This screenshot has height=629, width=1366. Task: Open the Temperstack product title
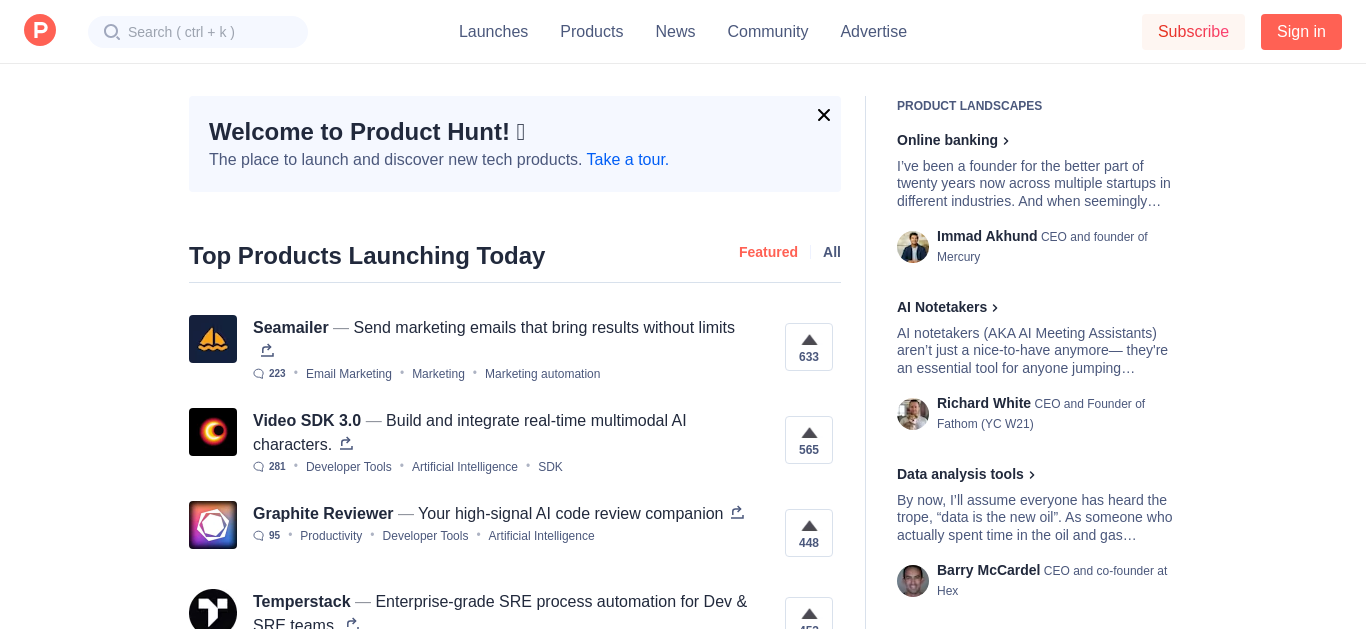click(302, 602)
